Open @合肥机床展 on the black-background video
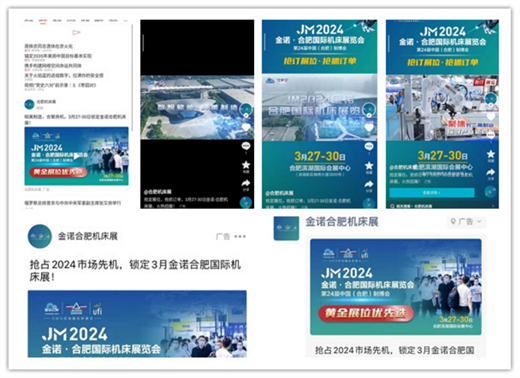The image size is (520, 378). [158, 192]
